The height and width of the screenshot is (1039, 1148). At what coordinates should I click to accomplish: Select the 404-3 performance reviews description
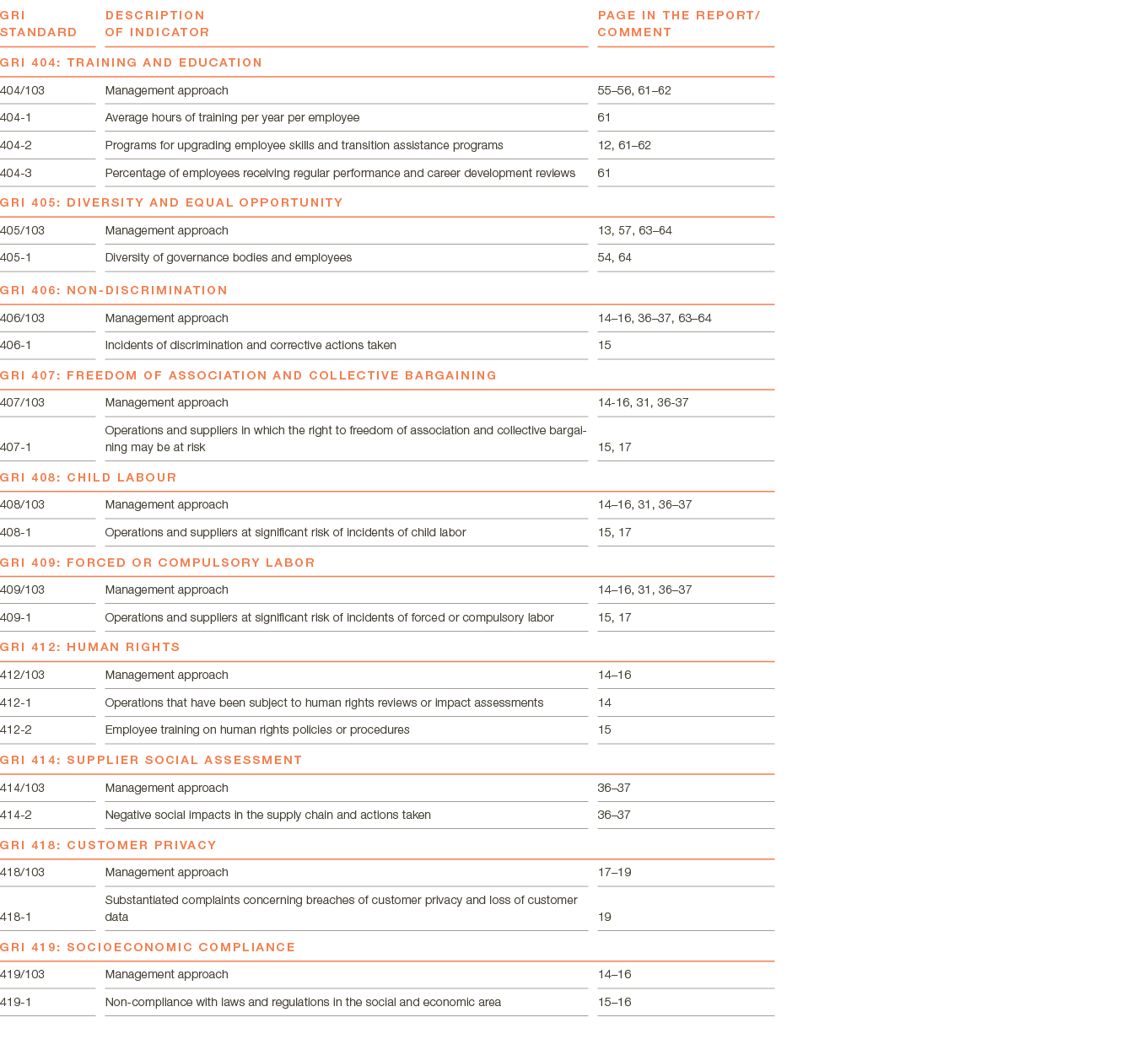[340, 173]
